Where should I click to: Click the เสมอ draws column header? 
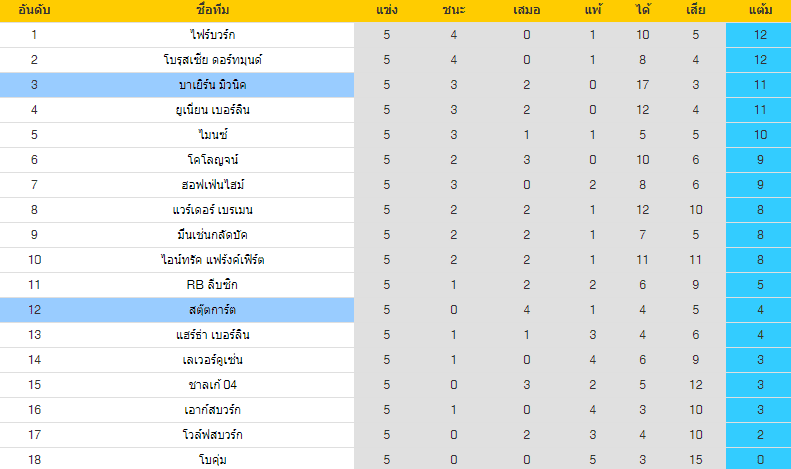point(526,10)
